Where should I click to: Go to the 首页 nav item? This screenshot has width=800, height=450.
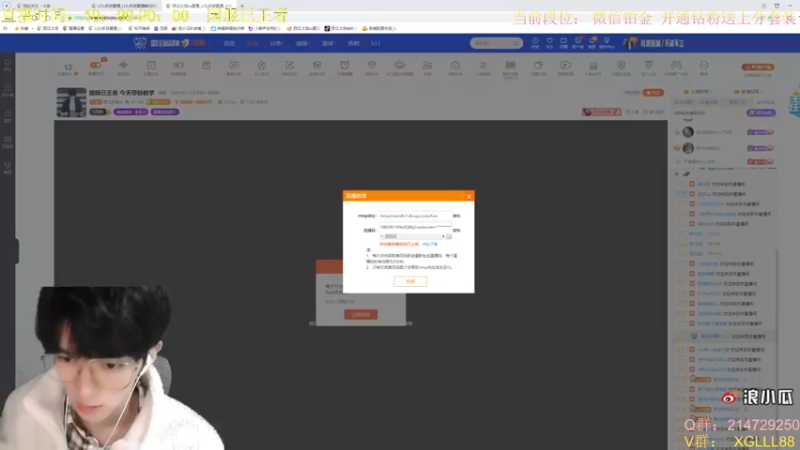pyautogui.click(x=230, y=43)
